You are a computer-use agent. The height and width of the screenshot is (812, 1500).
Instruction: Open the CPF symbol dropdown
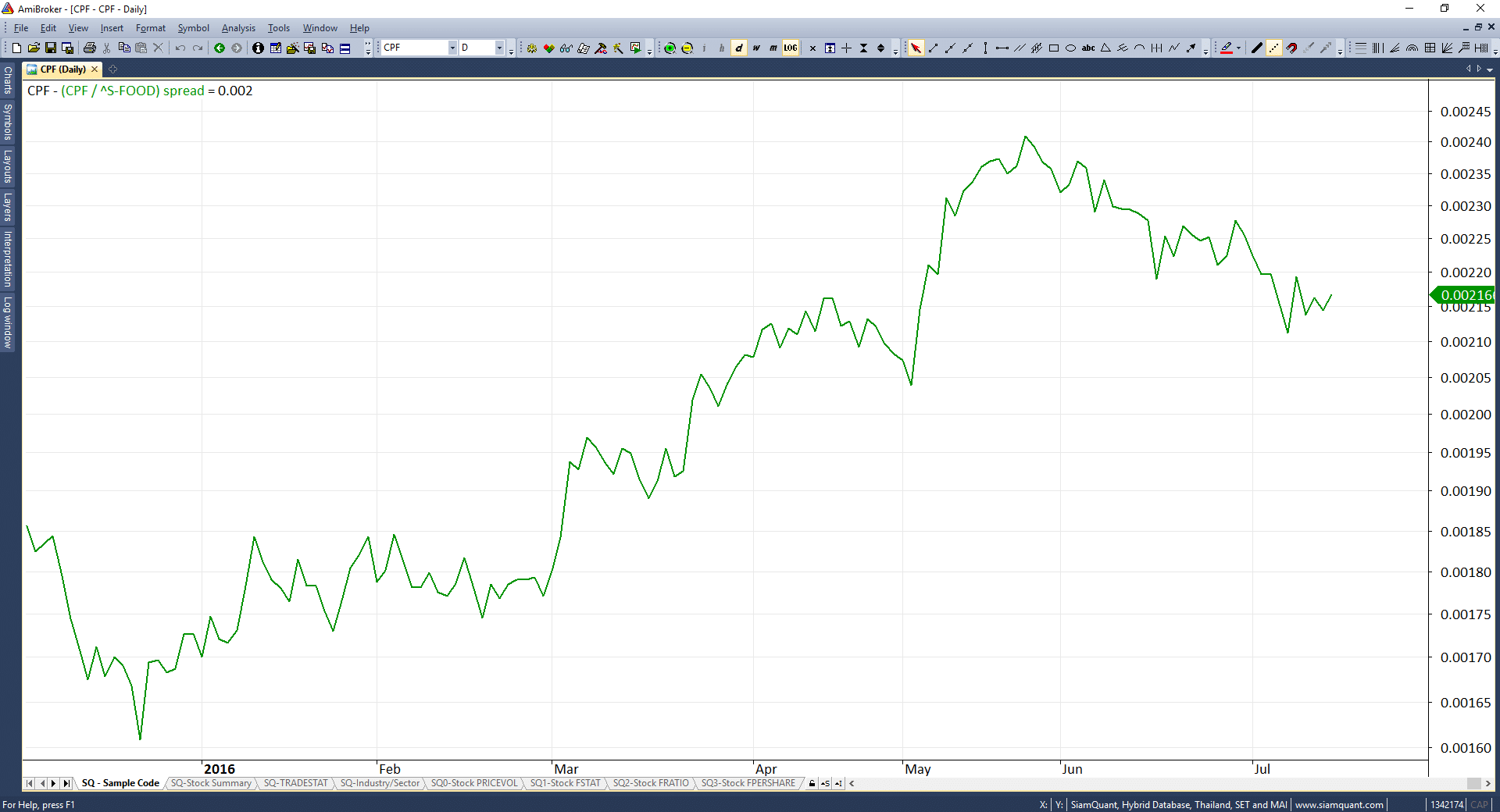click(452, 48)
